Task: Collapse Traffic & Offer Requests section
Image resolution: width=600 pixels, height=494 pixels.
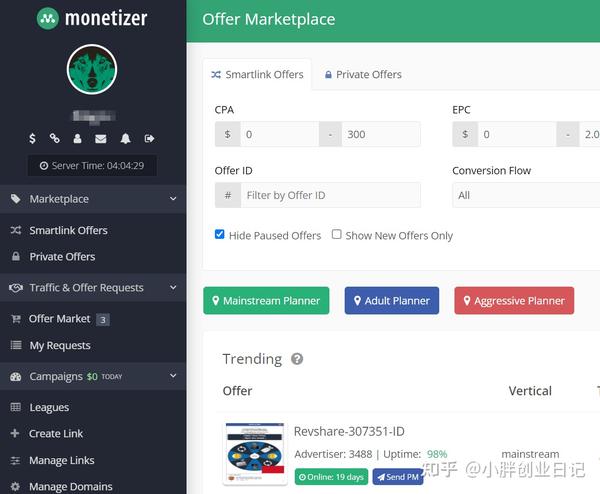Action: (93, 288)
